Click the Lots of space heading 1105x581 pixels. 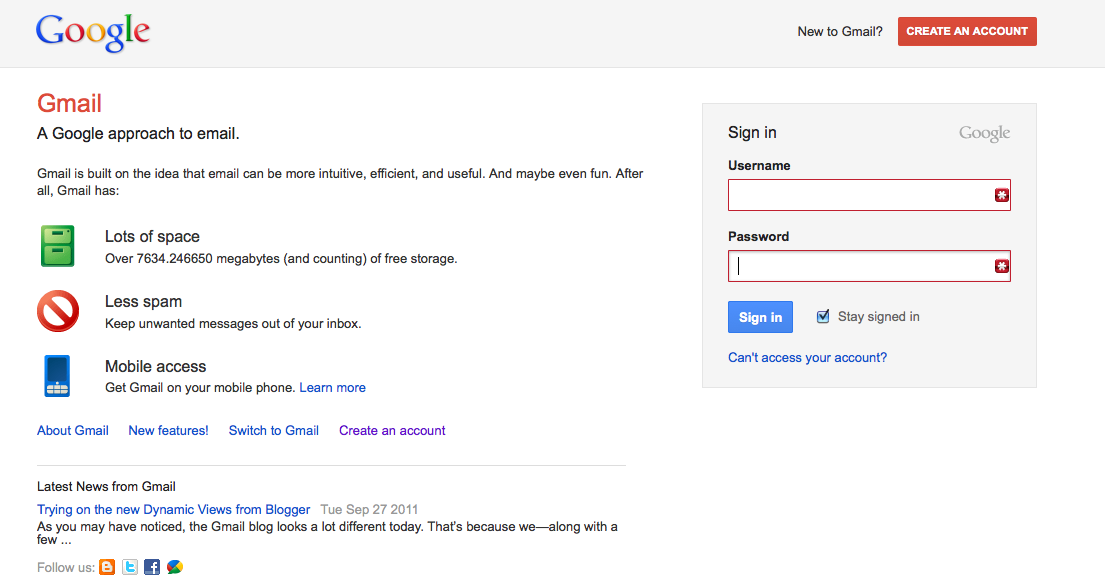tap(152, 237)
